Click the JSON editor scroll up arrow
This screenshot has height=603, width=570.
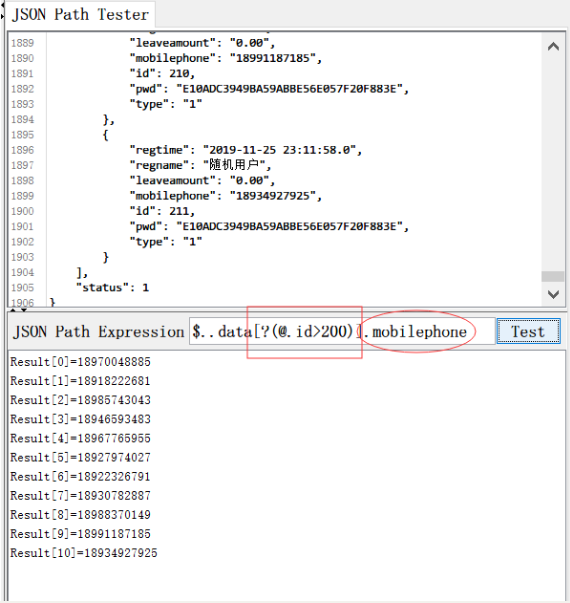(553, 47)
